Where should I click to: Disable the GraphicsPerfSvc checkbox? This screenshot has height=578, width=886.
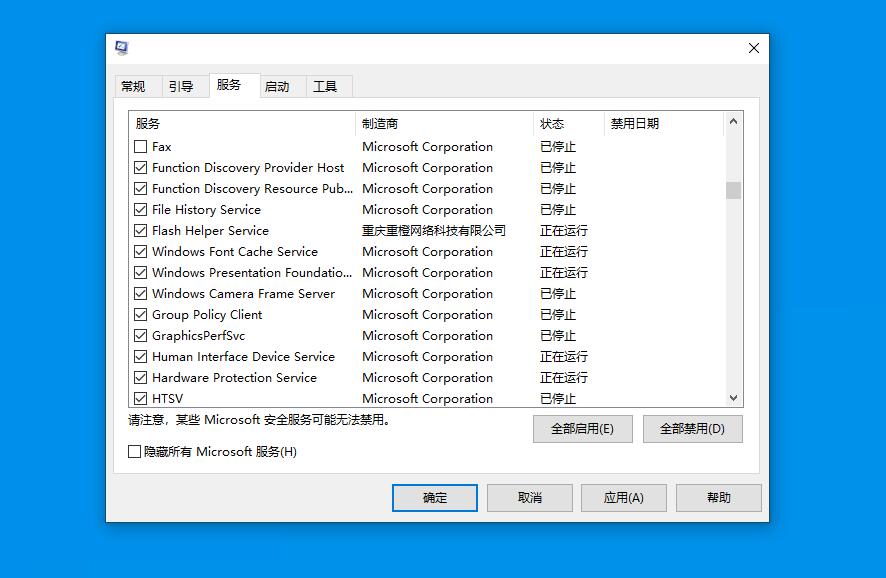point(141,336)
